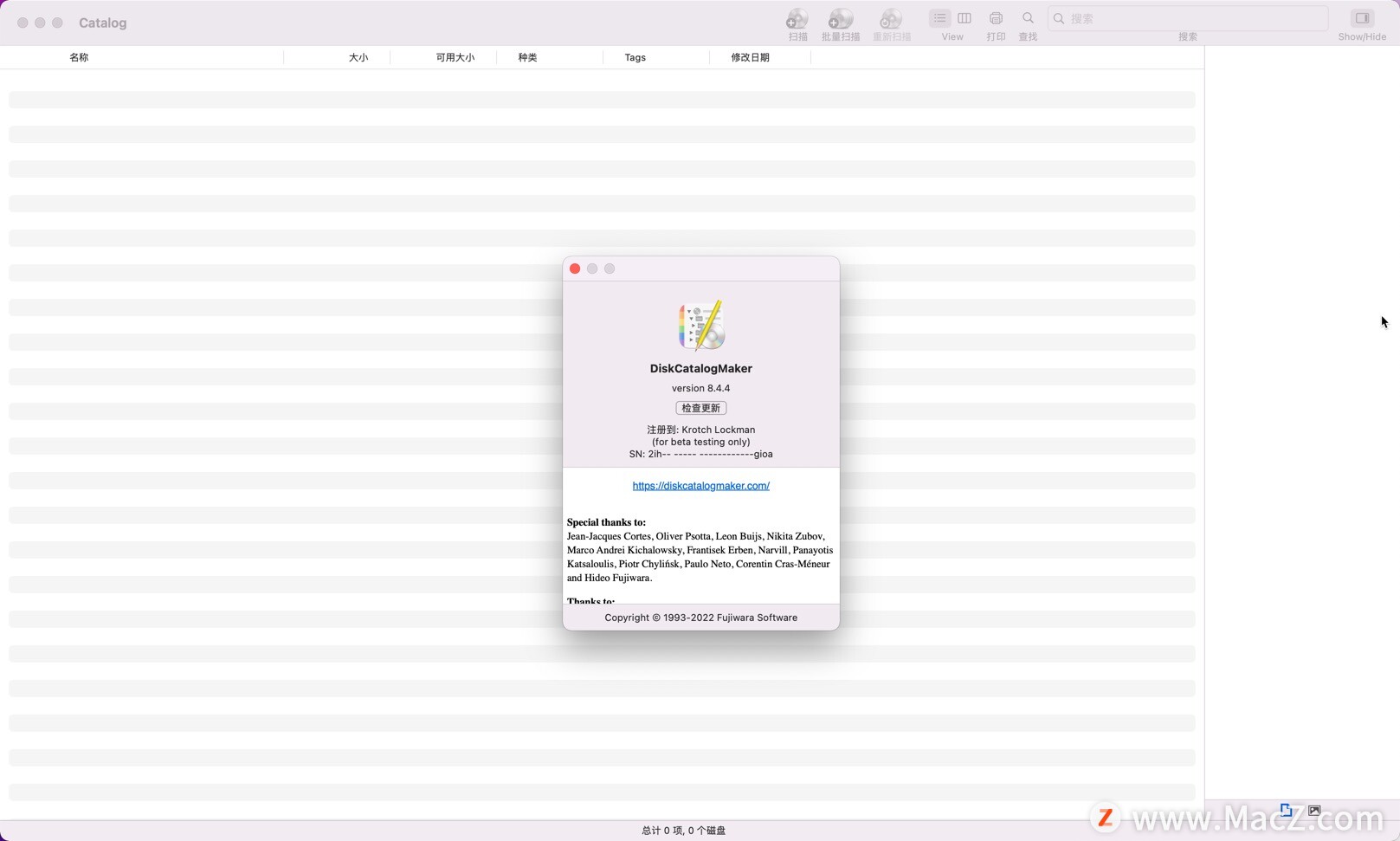Toggle the Show/Hide sidebar button
Screen dimensions: 1400x841
click(x=1362, y=18)
